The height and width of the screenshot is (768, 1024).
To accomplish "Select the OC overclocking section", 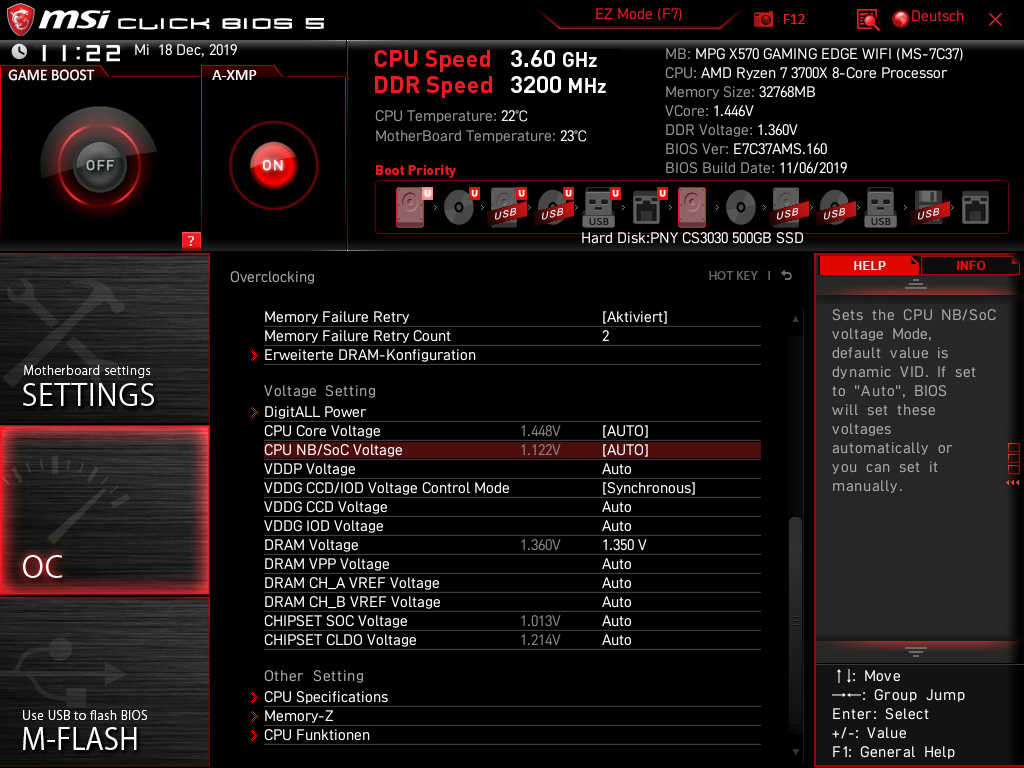I will pos(104,510).
